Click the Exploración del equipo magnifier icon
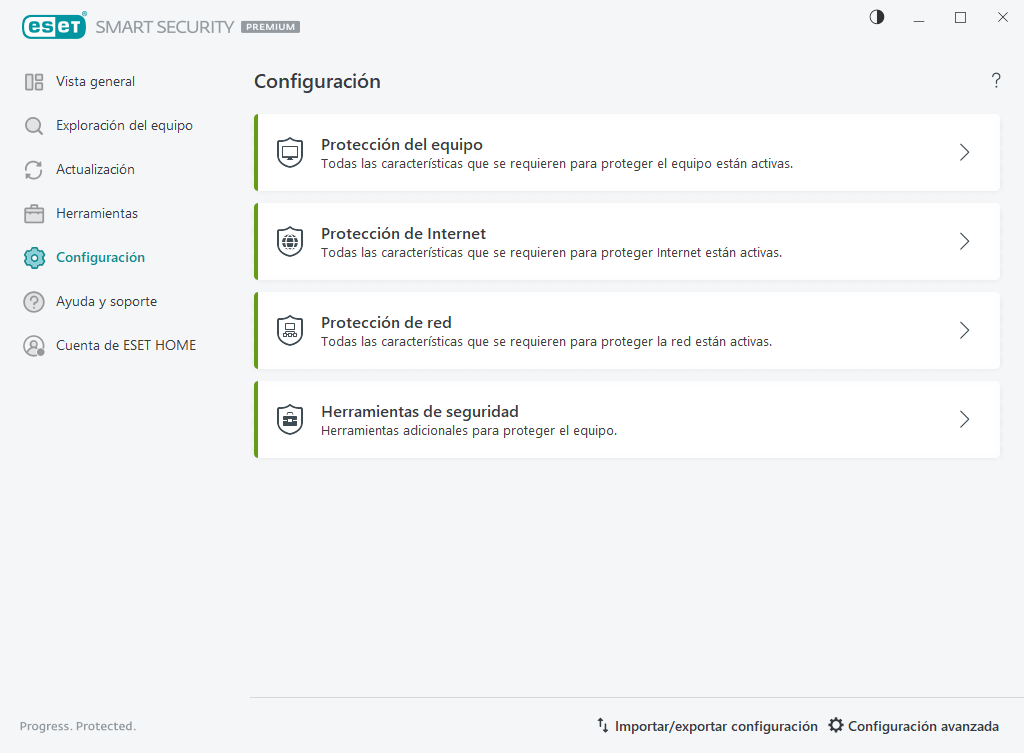1024x753 pixels. click(34, 126)
